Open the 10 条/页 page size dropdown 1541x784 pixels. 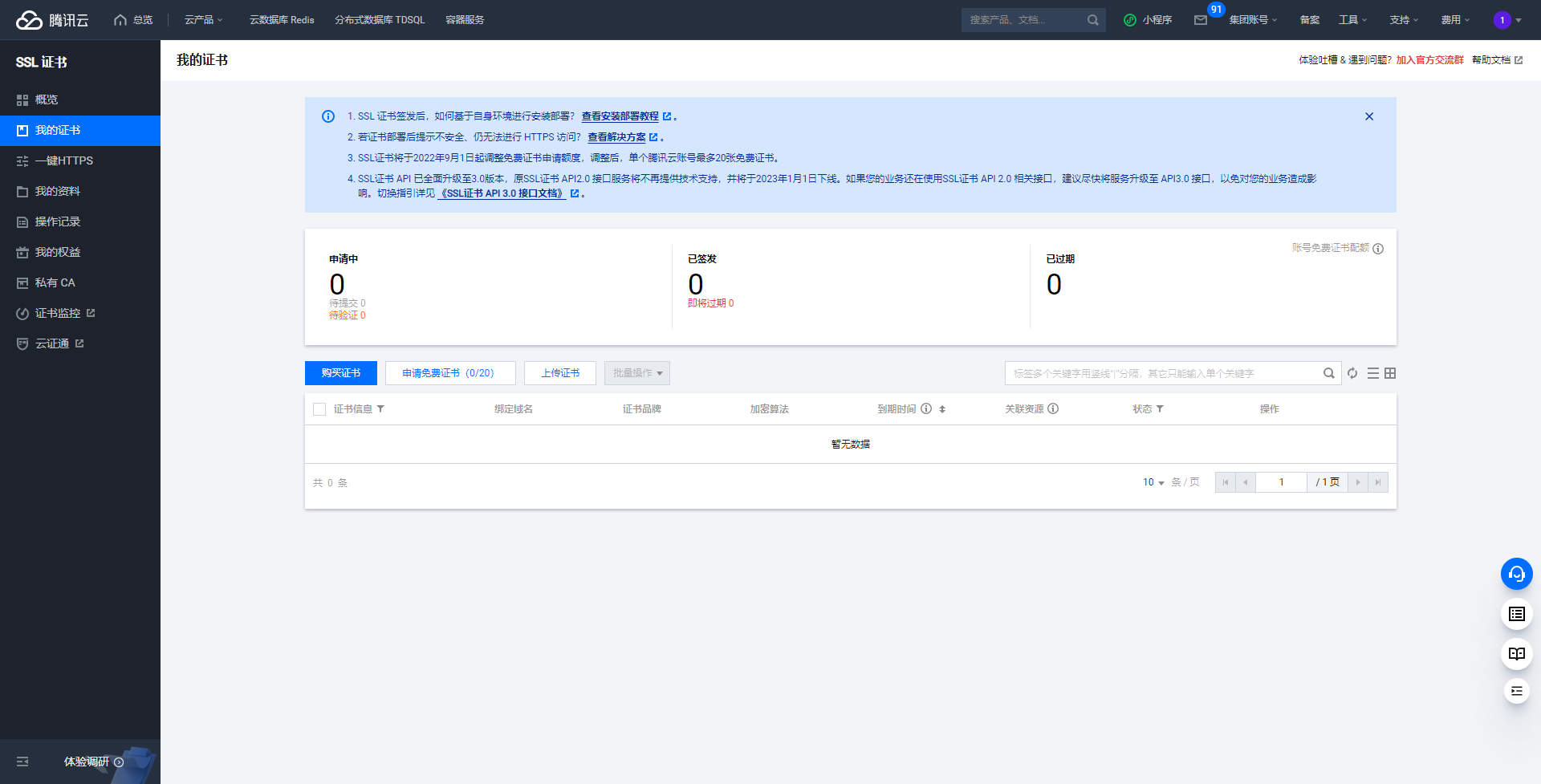[x=1153, y=482]
